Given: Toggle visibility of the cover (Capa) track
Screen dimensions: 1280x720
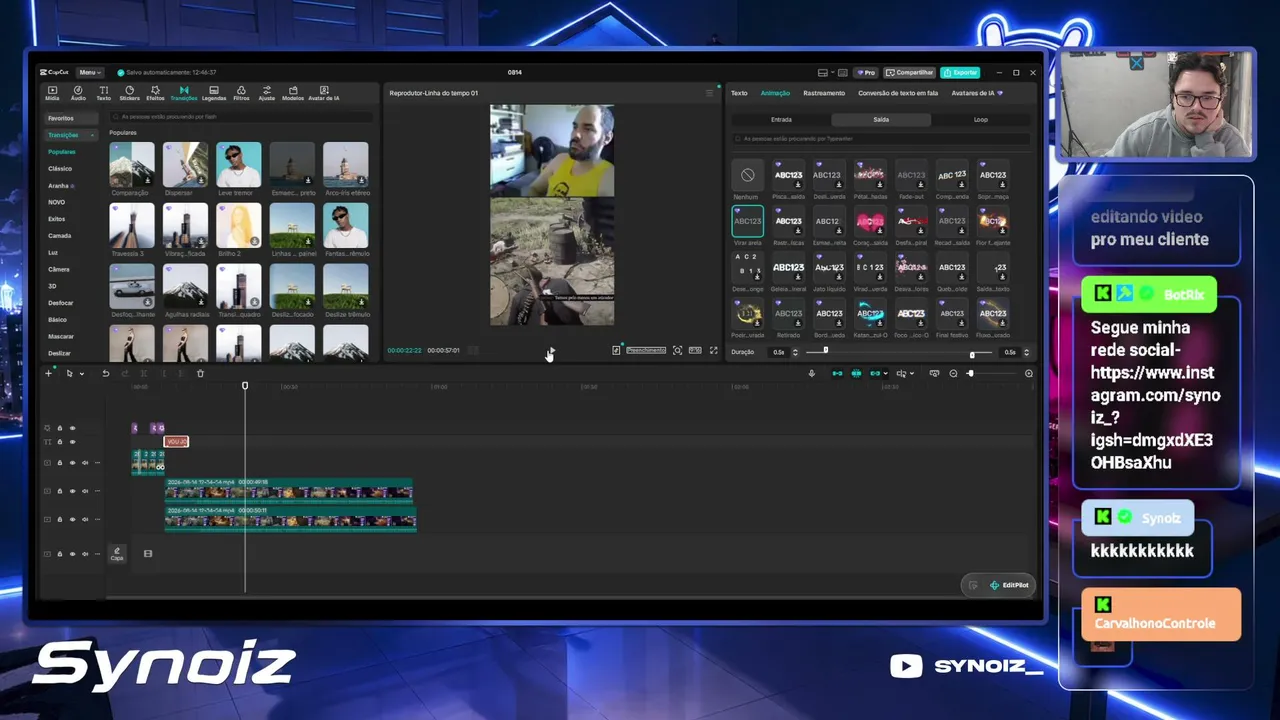Looking at the screenshot, I should point(72,554).
